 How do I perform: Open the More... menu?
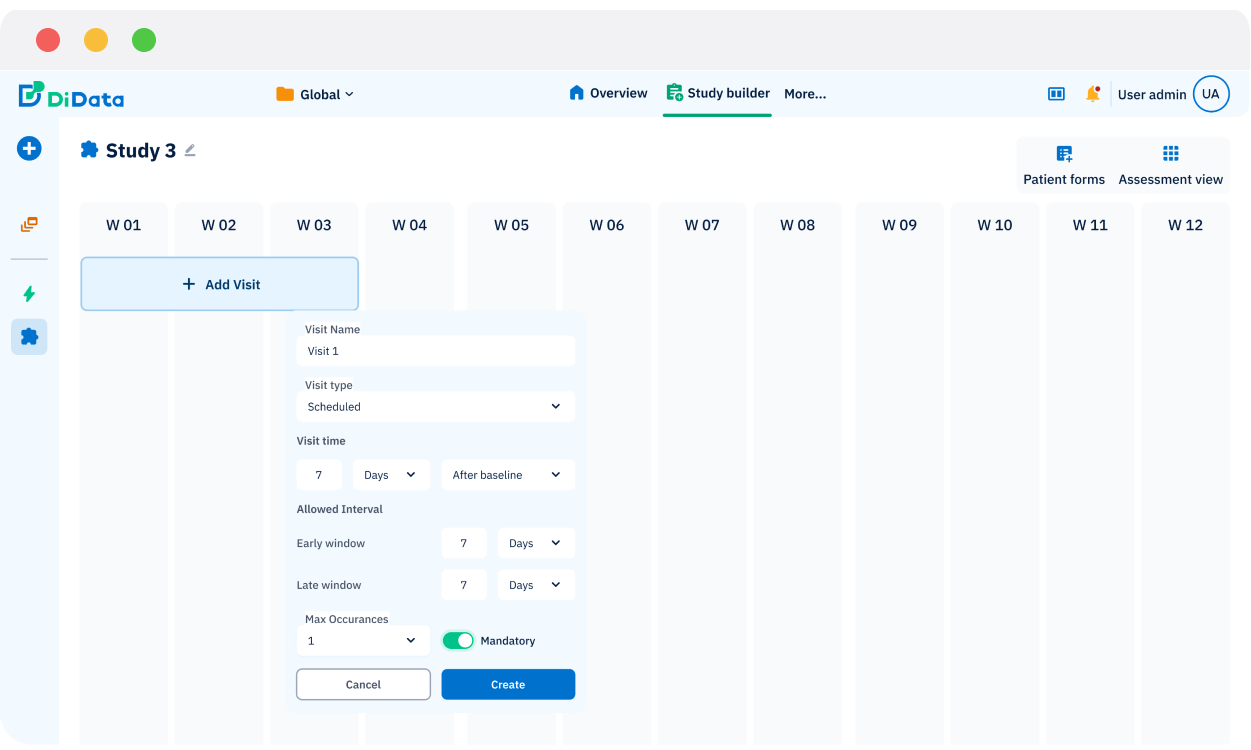[805, 94]
